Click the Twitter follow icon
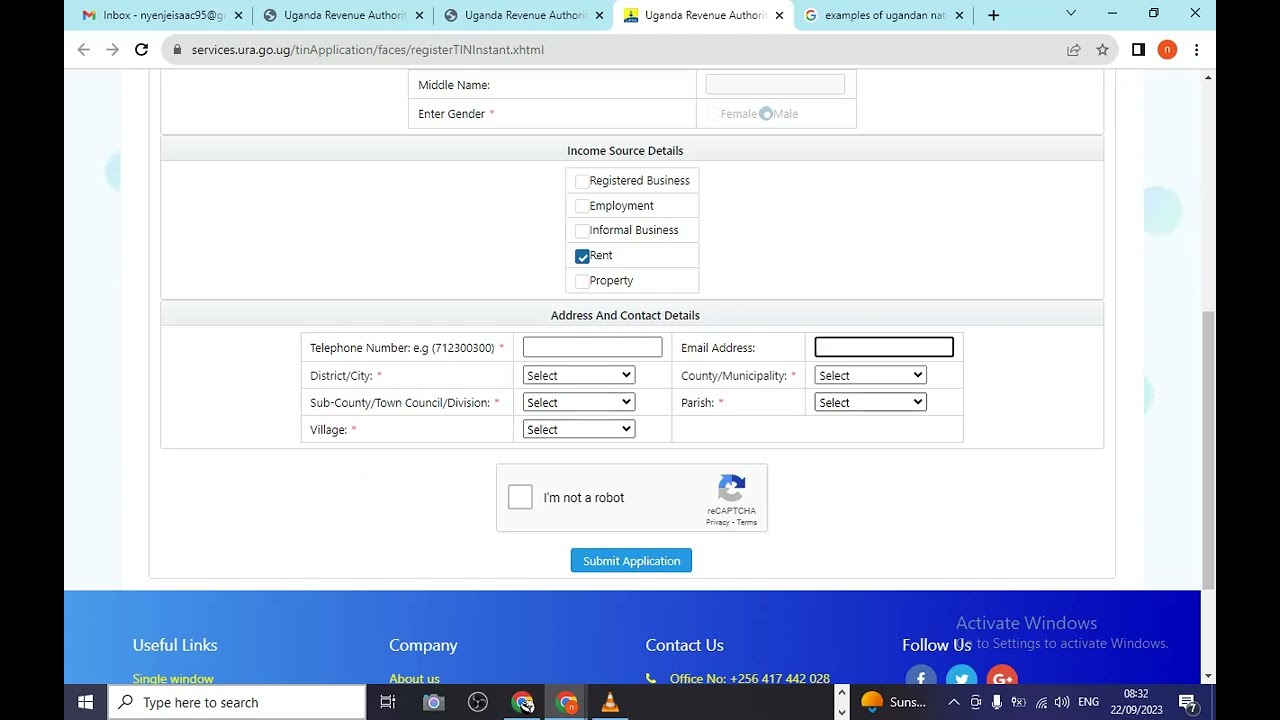Screen dimensions: 1280x720 point(961,679)
